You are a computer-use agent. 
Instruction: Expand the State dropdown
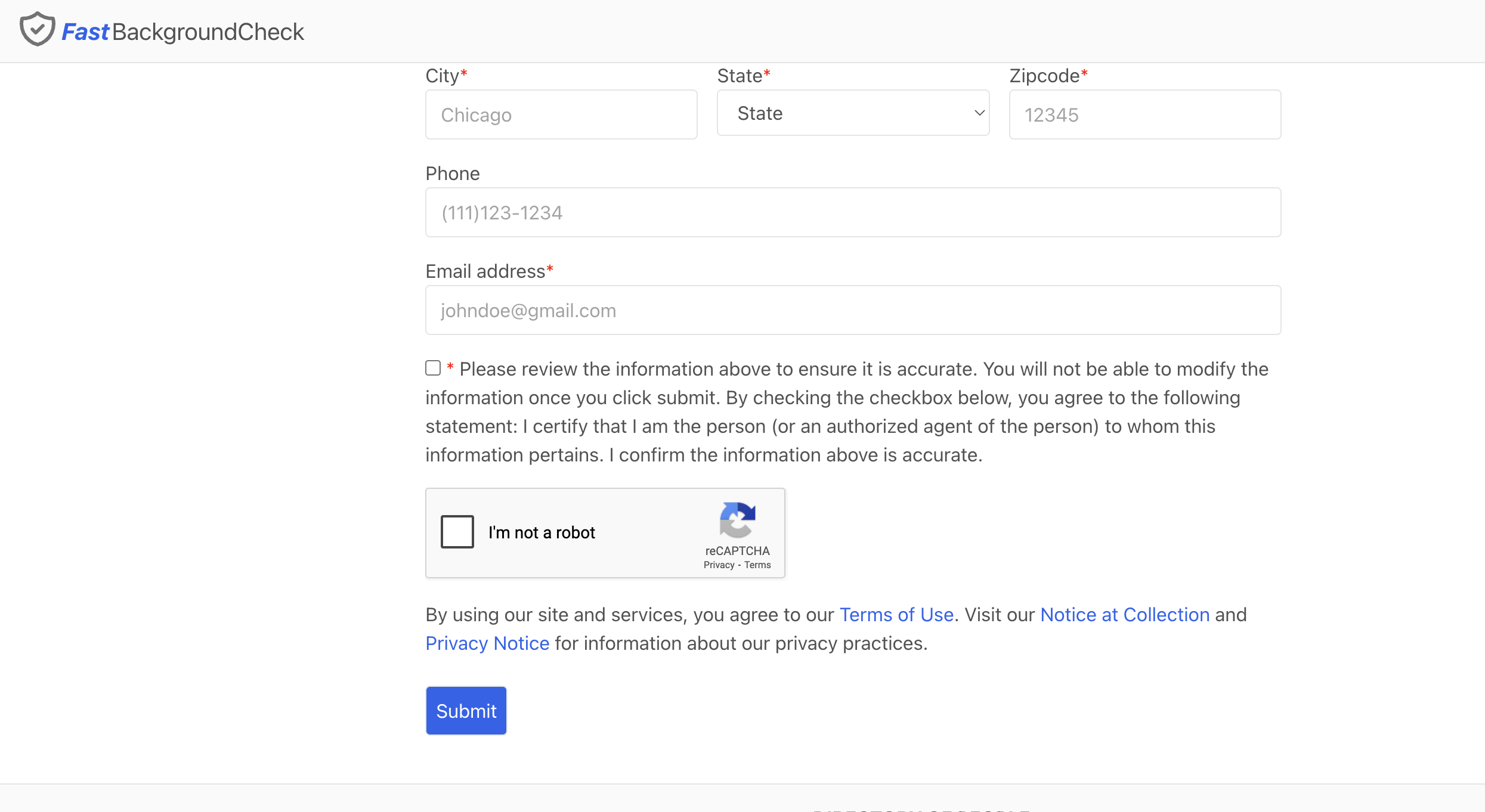tap(853, 113)
